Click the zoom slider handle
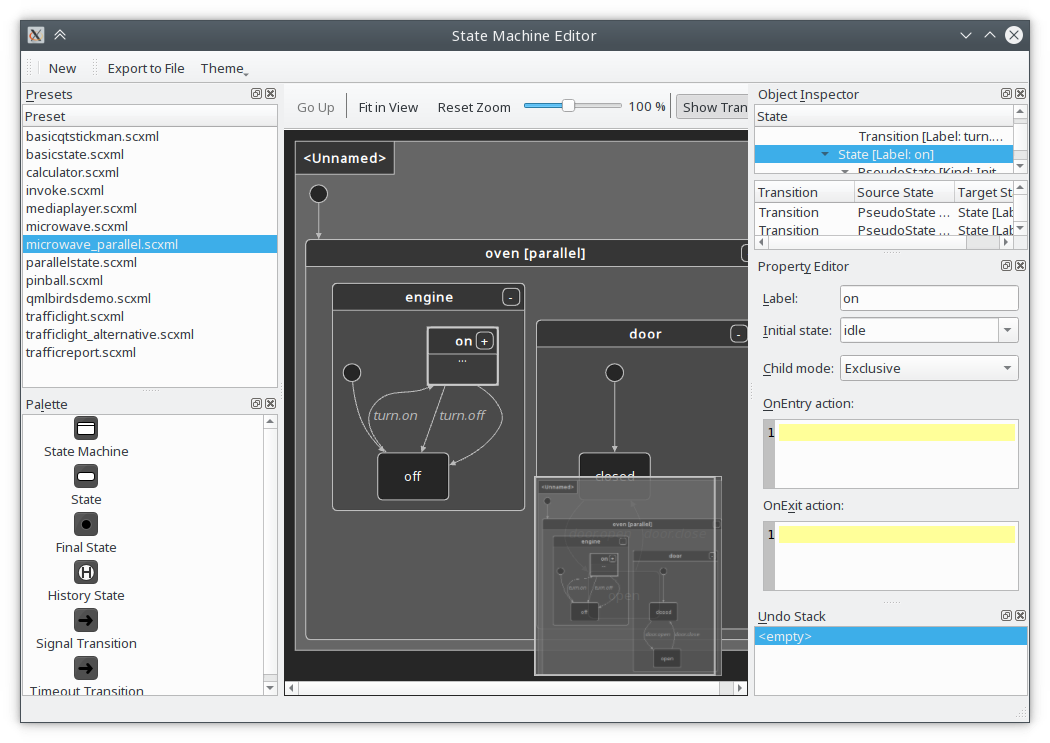Screen dimensions: 1050x743 tap(568, 106)
